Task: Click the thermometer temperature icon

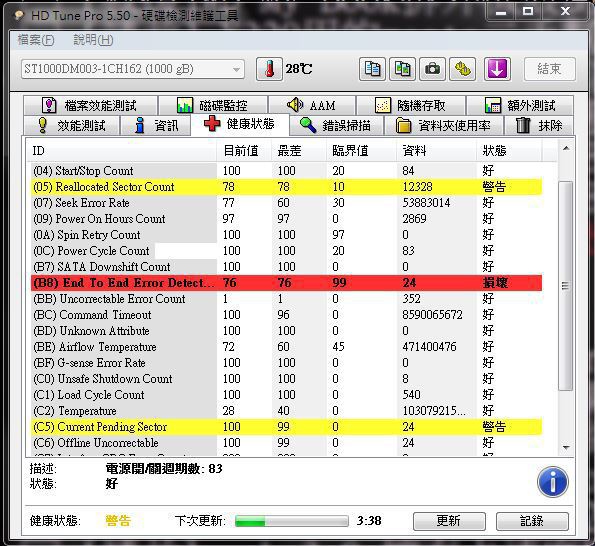Action: point(269,69)
